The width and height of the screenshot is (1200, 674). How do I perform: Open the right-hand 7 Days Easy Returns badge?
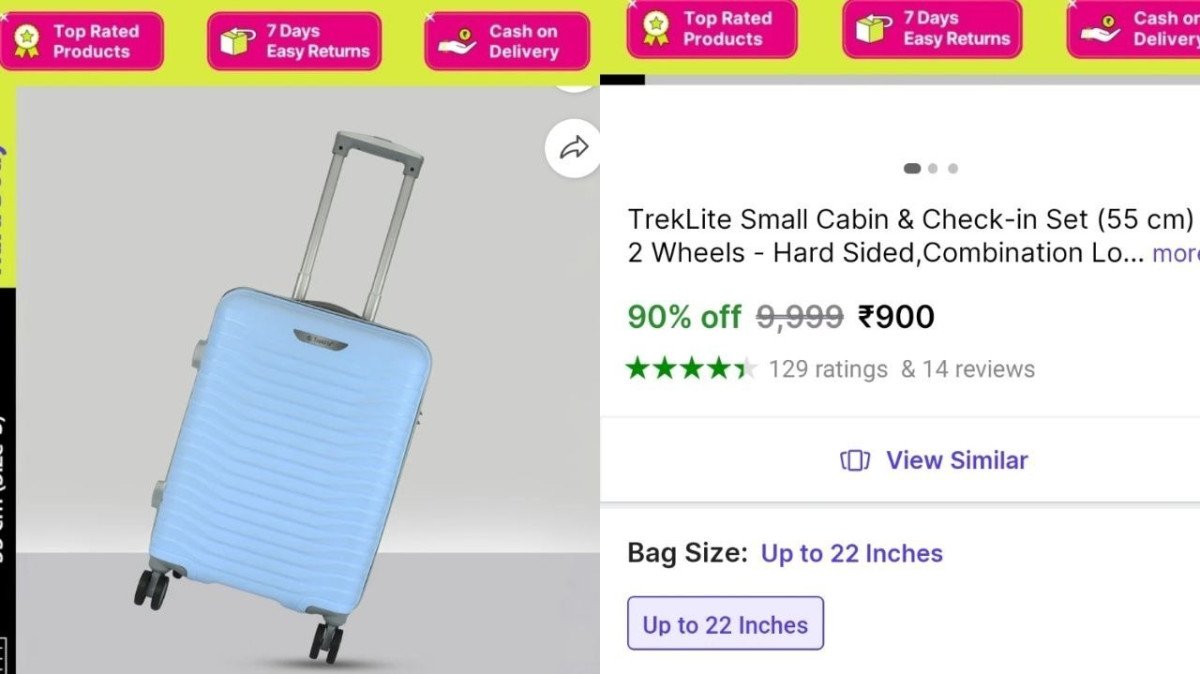tap(932, 29)
